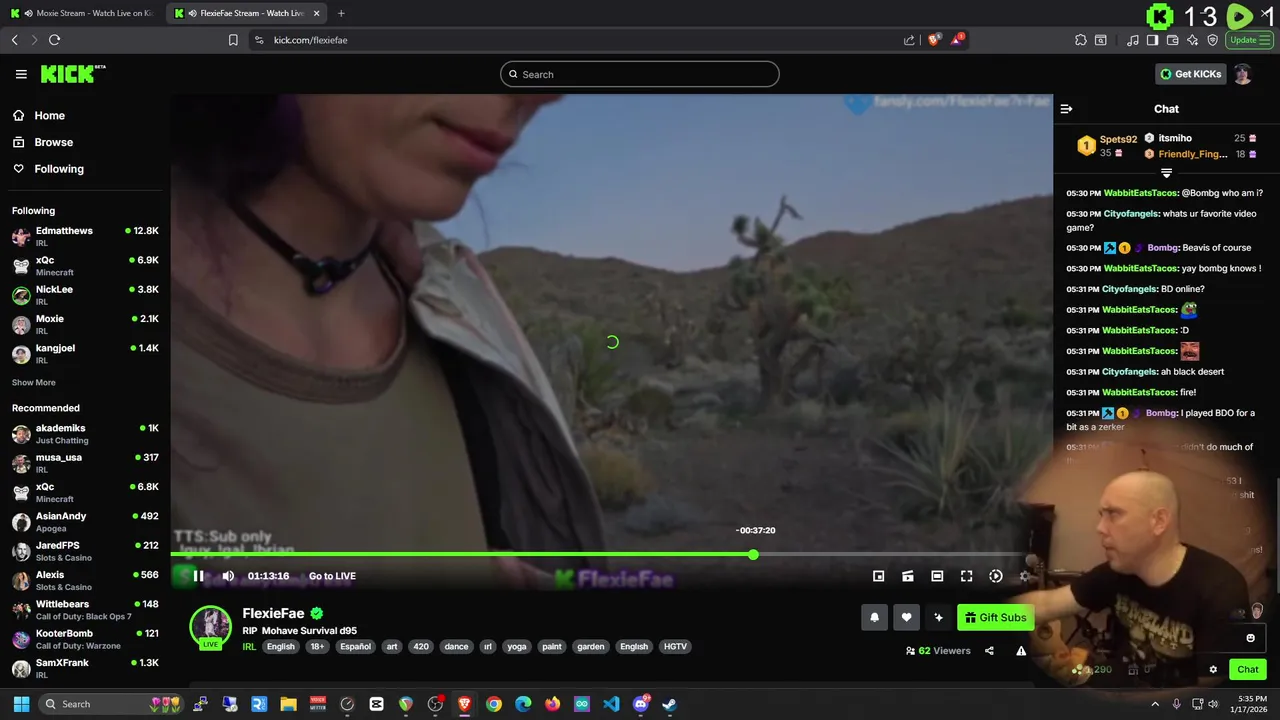
Task: Toggle follow heart for FlexieFae
Action: (x=906, y=618)
